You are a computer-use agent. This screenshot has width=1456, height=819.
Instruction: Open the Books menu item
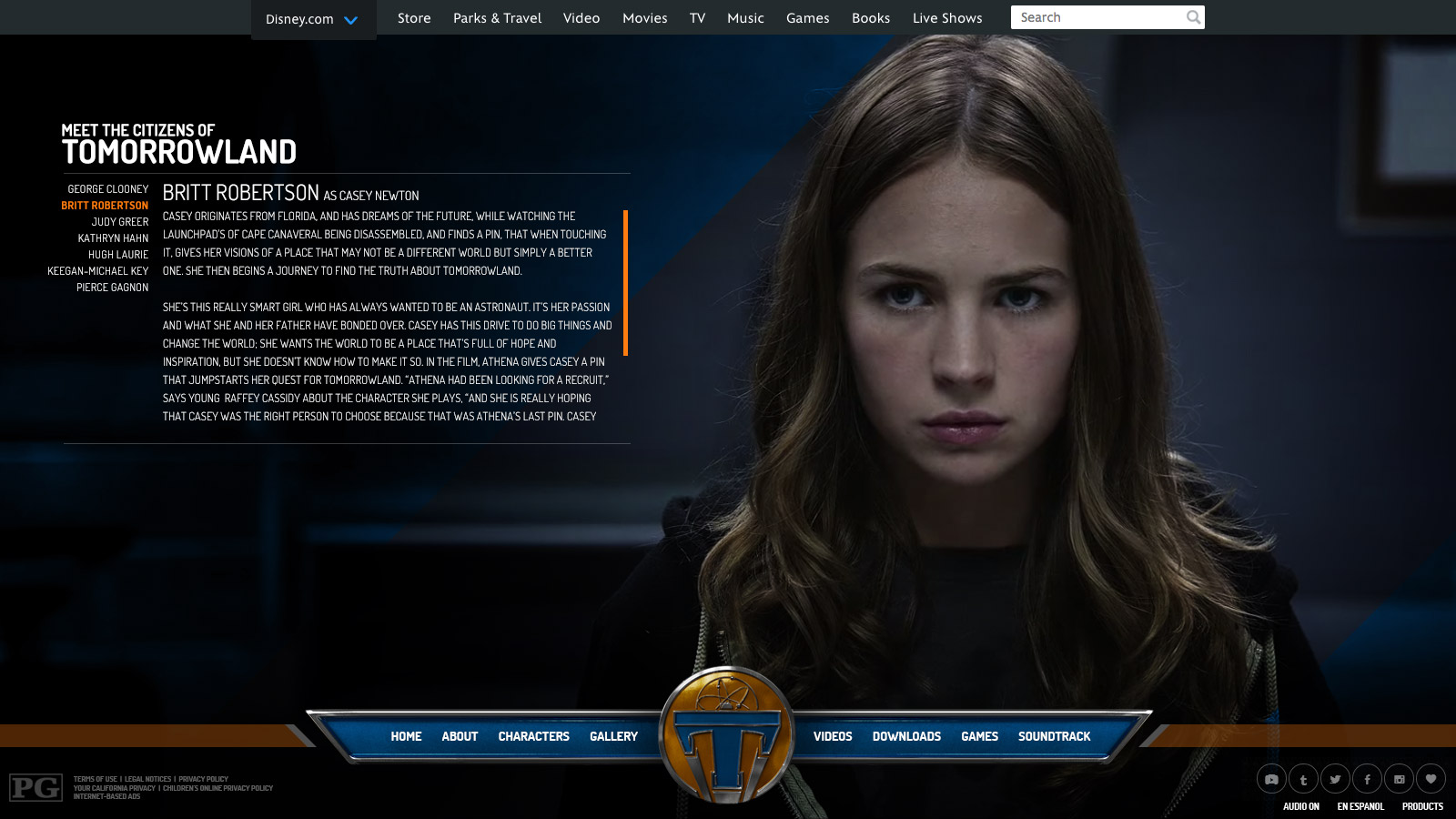point(871,18)
